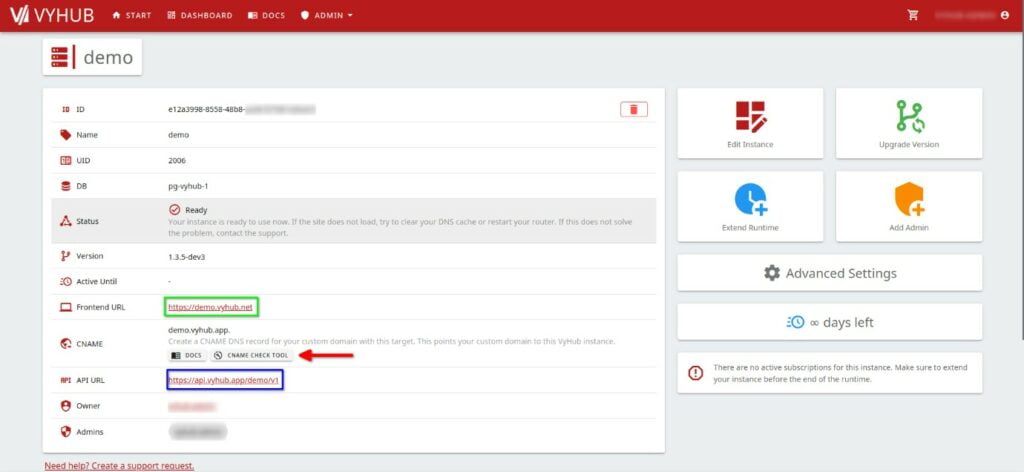The image size is (1024, 472).
Task: Click the VyHub logo
Action: [52, 15]
